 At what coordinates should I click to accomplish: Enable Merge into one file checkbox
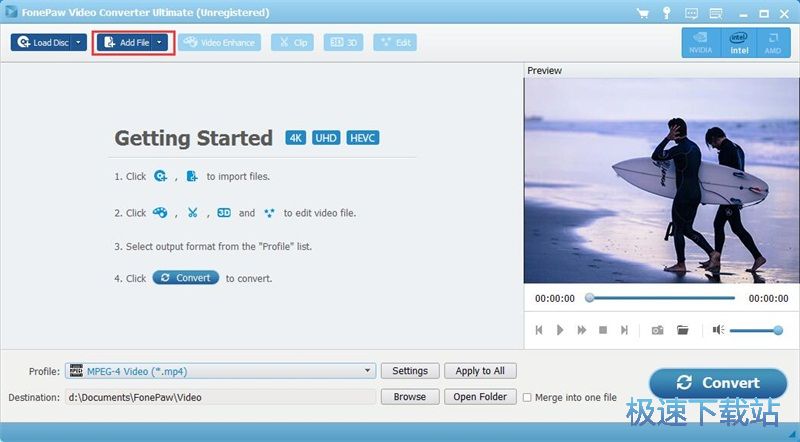pyautogui.click(x=528, y=398)
